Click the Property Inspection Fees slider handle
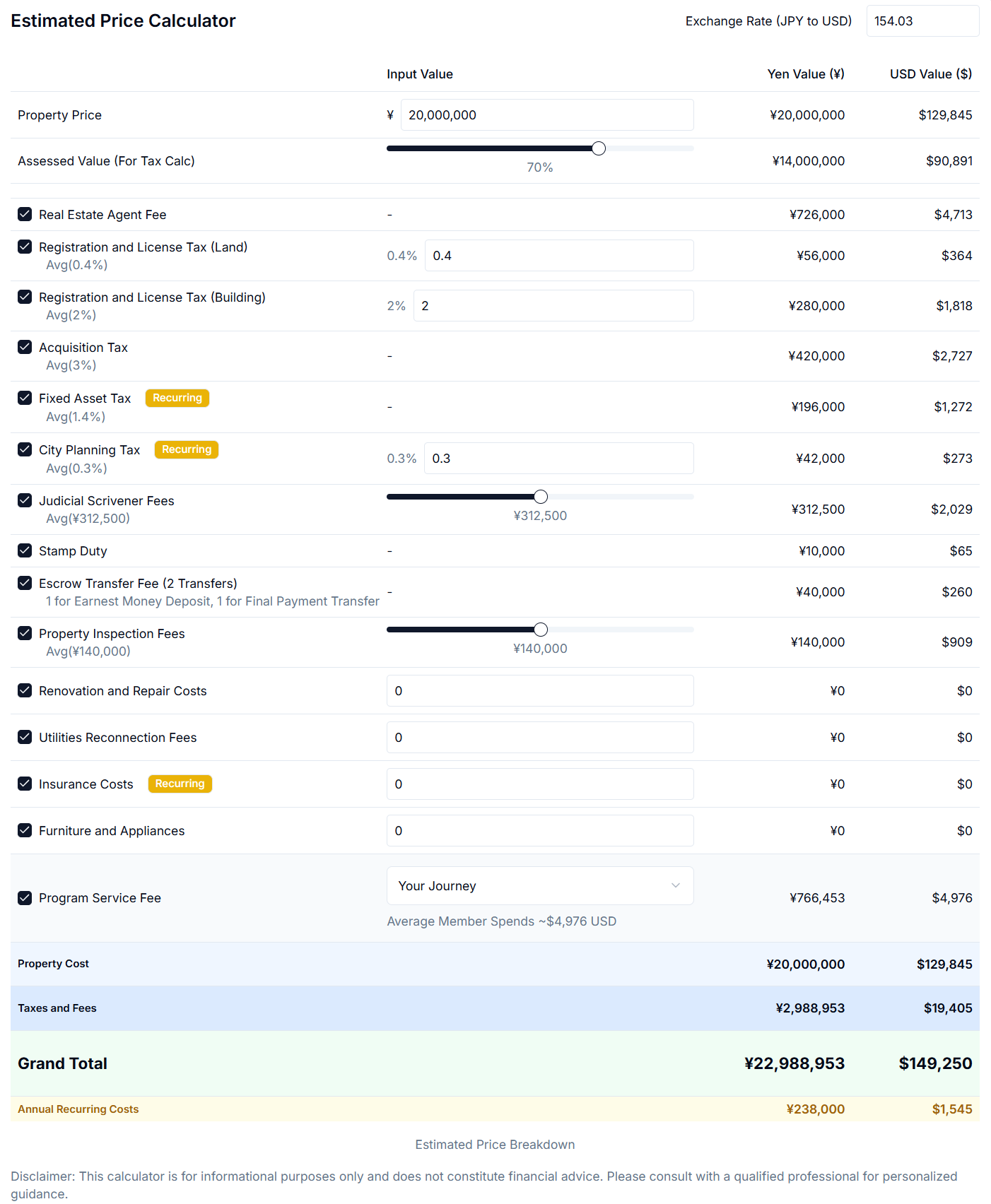The width and height of the screenshot is (991, 1204). [541, 630]
